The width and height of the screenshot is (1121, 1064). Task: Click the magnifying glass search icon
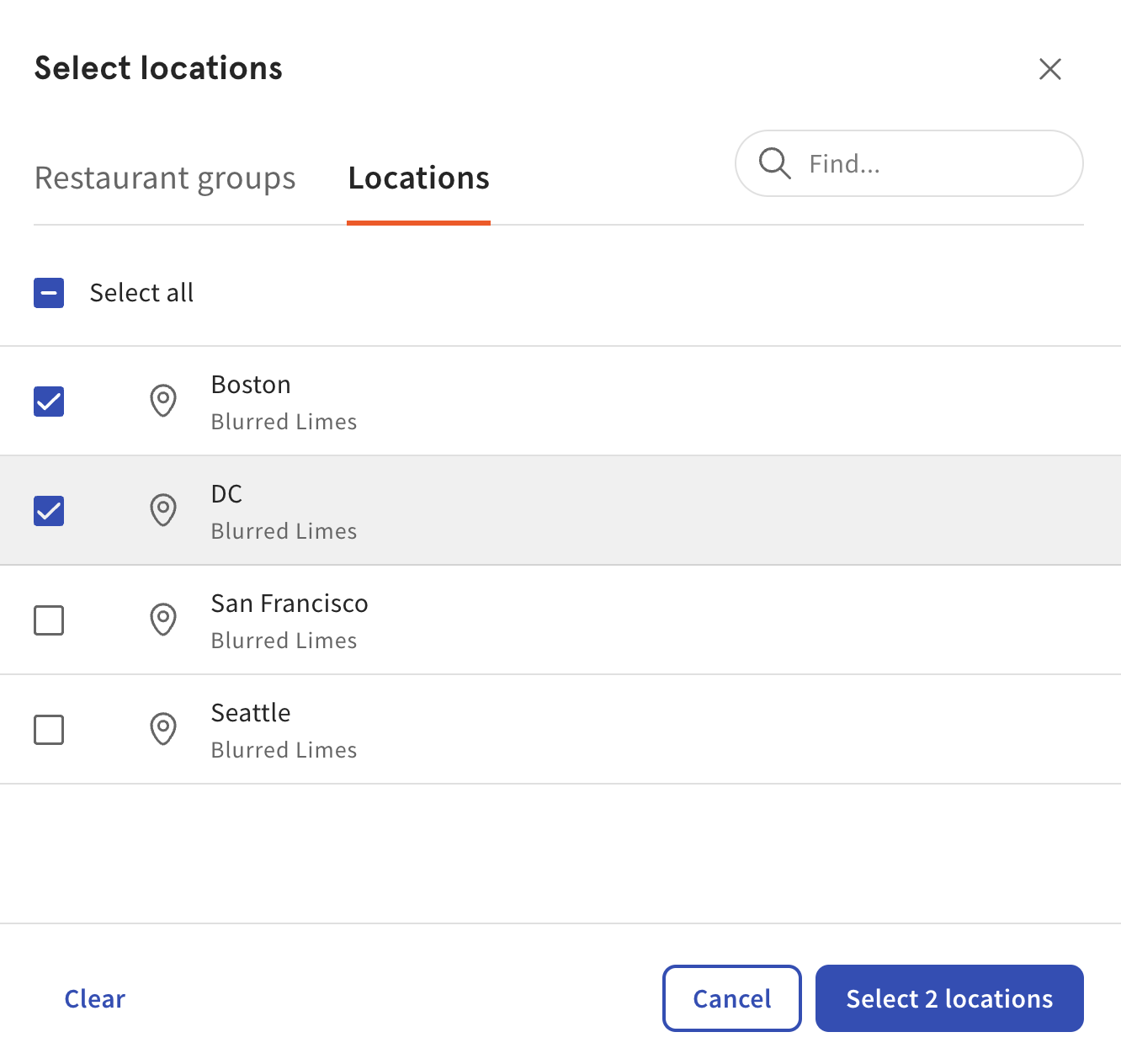[774, 163]
